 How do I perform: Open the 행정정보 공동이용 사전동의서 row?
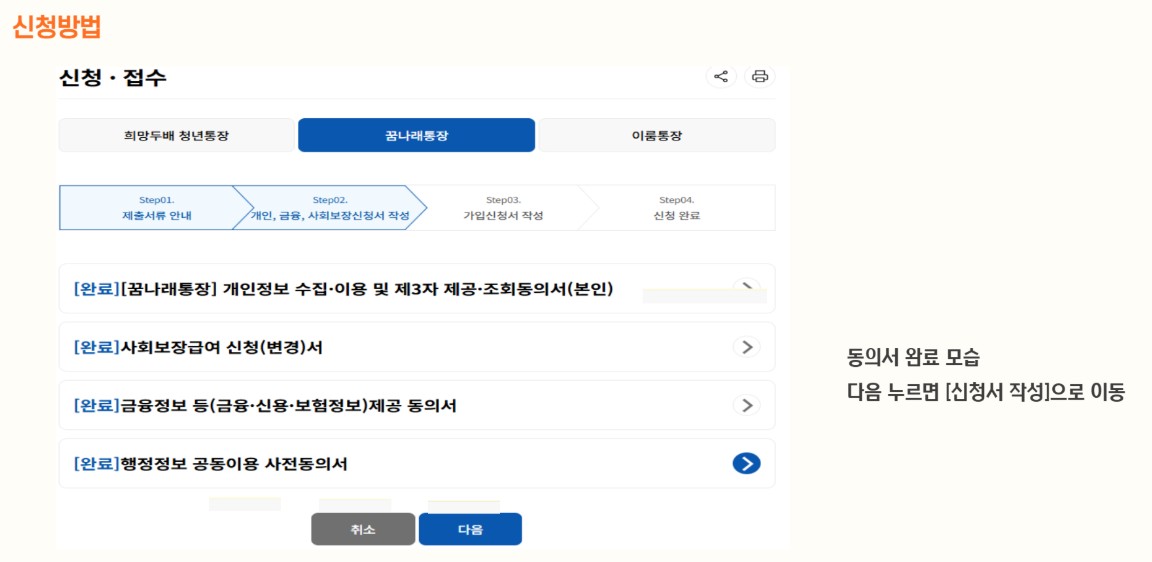pos(417,464)
